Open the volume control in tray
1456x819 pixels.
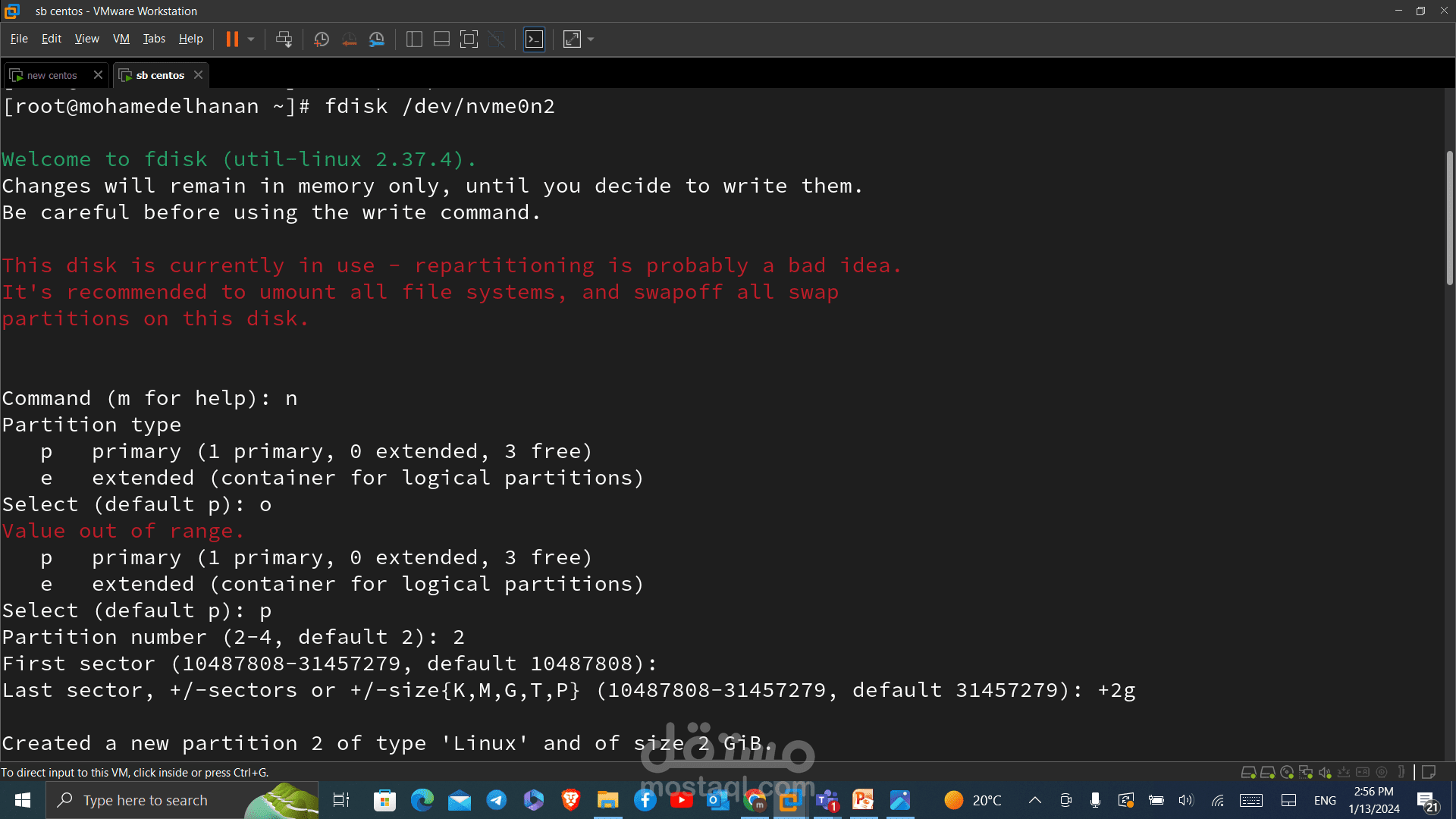click(x=1186, y=800)
